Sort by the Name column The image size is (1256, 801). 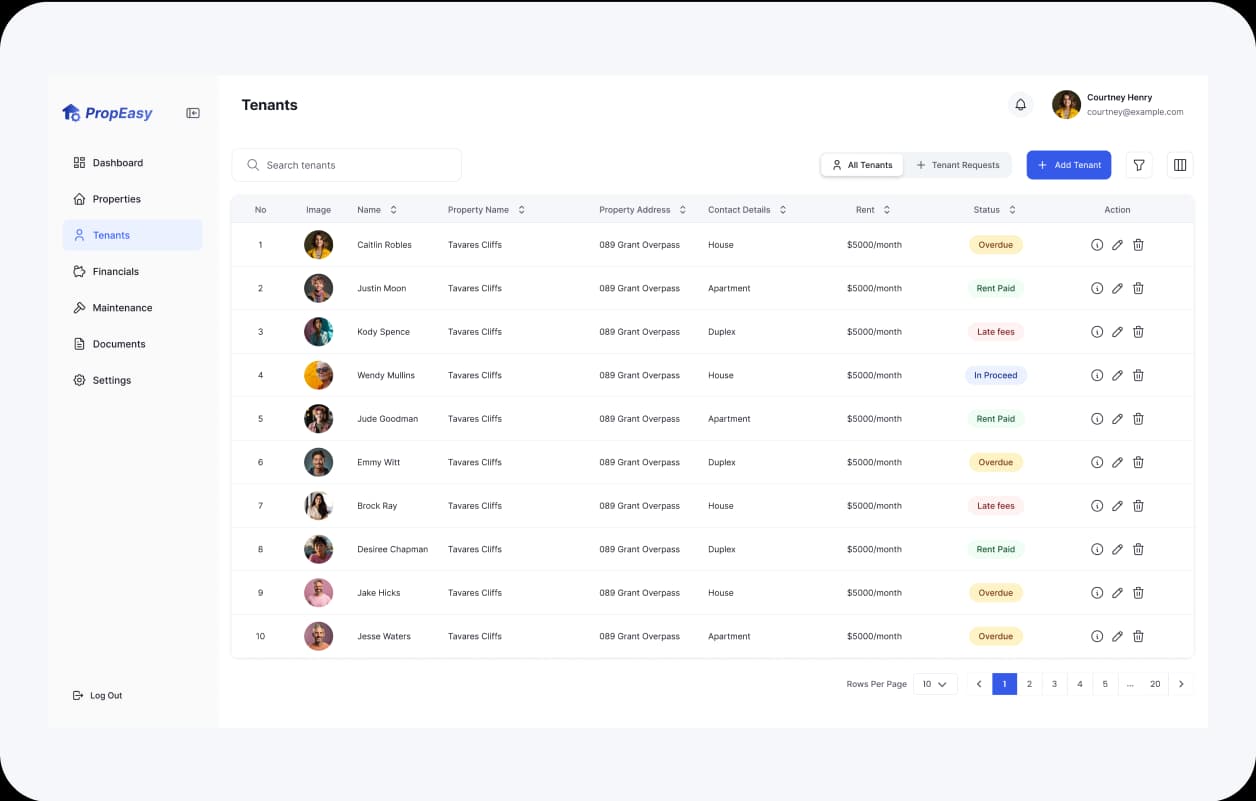(x=393, y=210)
